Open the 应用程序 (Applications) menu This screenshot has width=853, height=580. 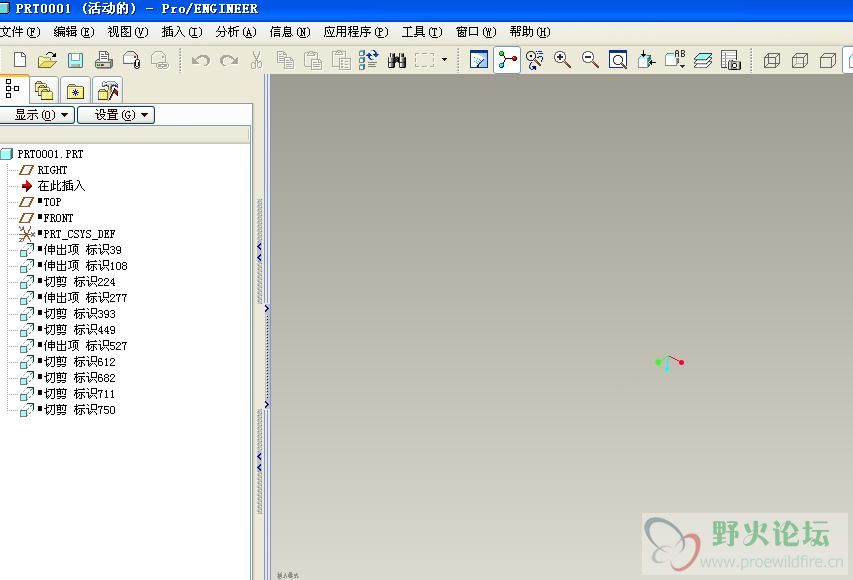(356, 32)
